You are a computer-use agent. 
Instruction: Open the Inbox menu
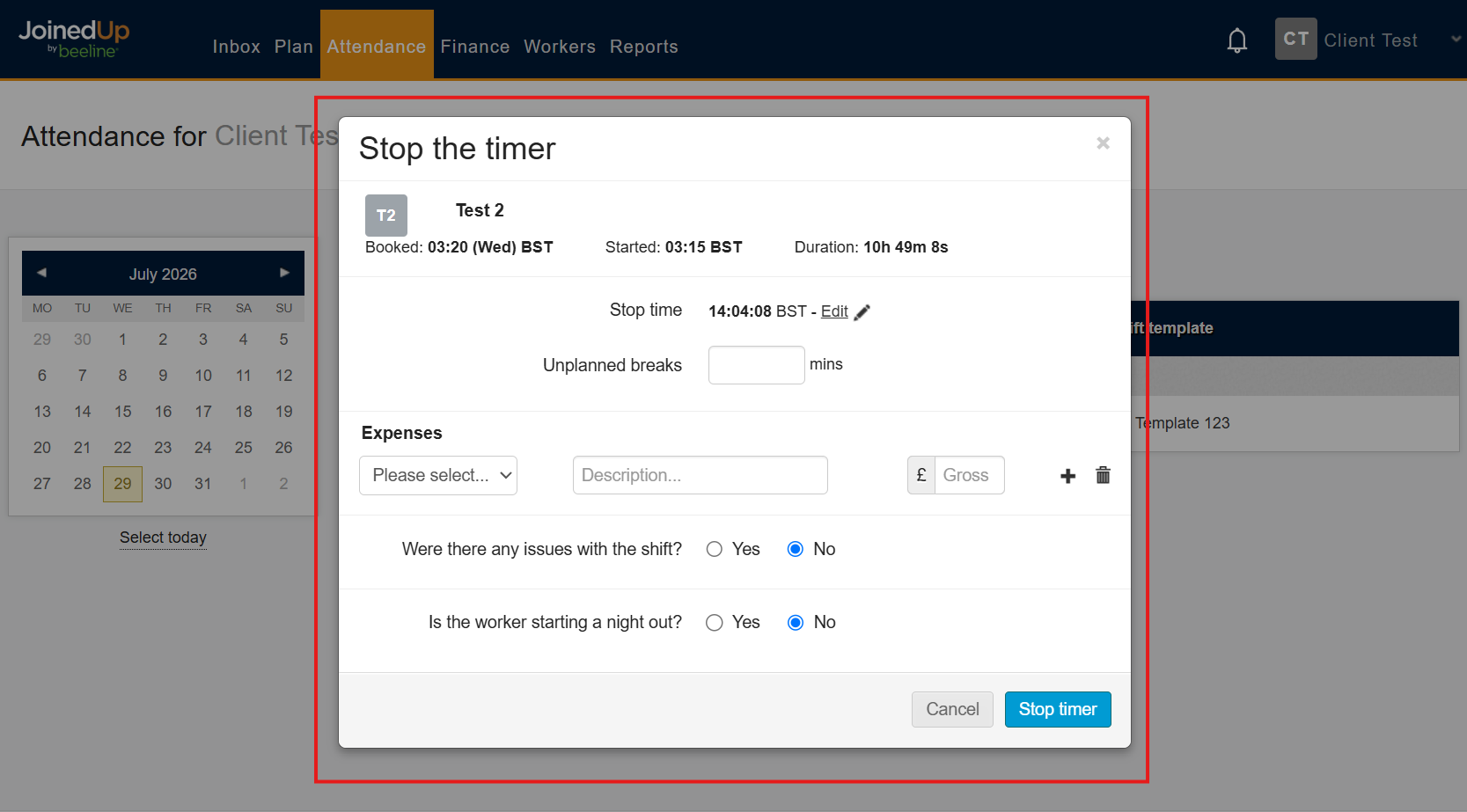236,47
